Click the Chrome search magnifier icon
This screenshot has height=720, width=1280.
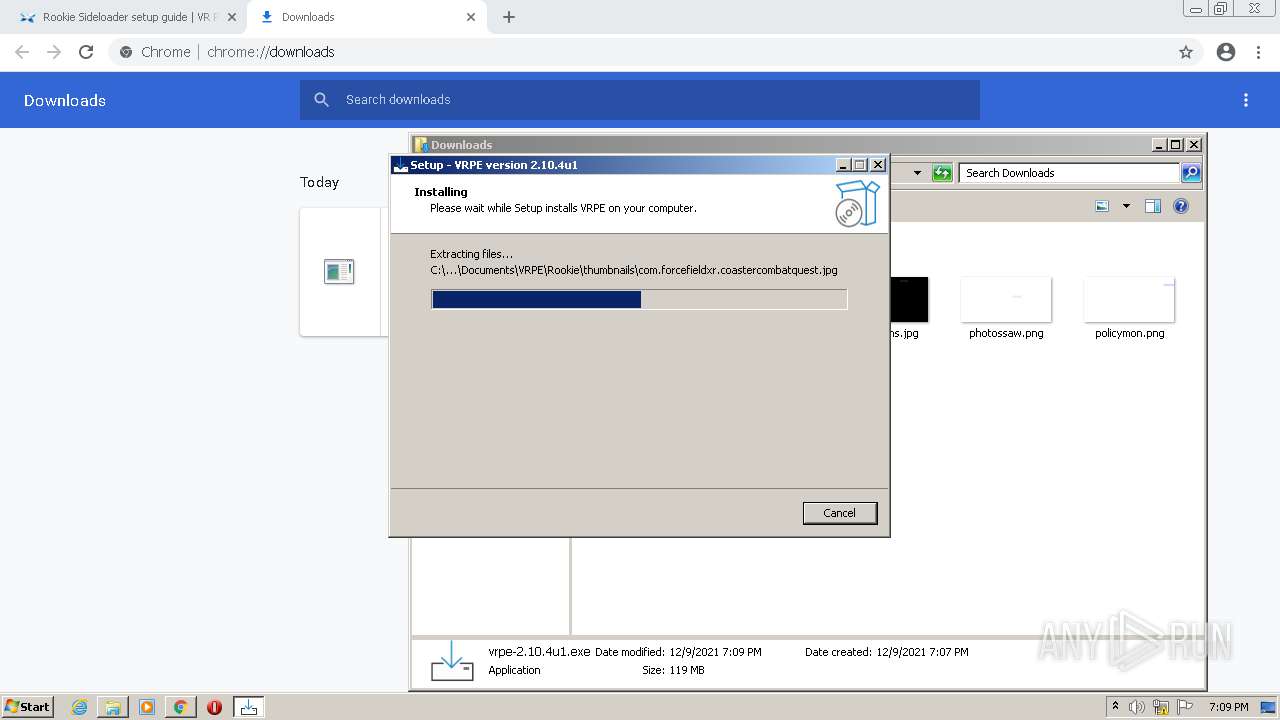321,100
